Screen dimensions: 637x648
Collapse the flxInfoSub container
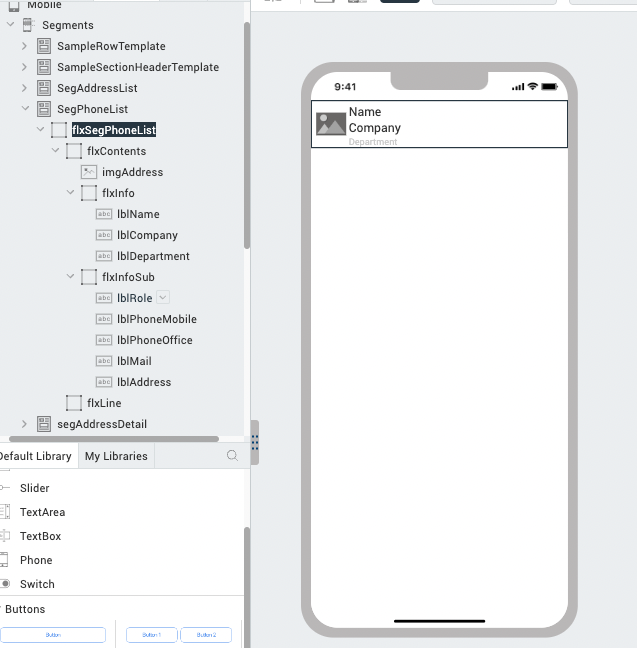click(70, 276)
